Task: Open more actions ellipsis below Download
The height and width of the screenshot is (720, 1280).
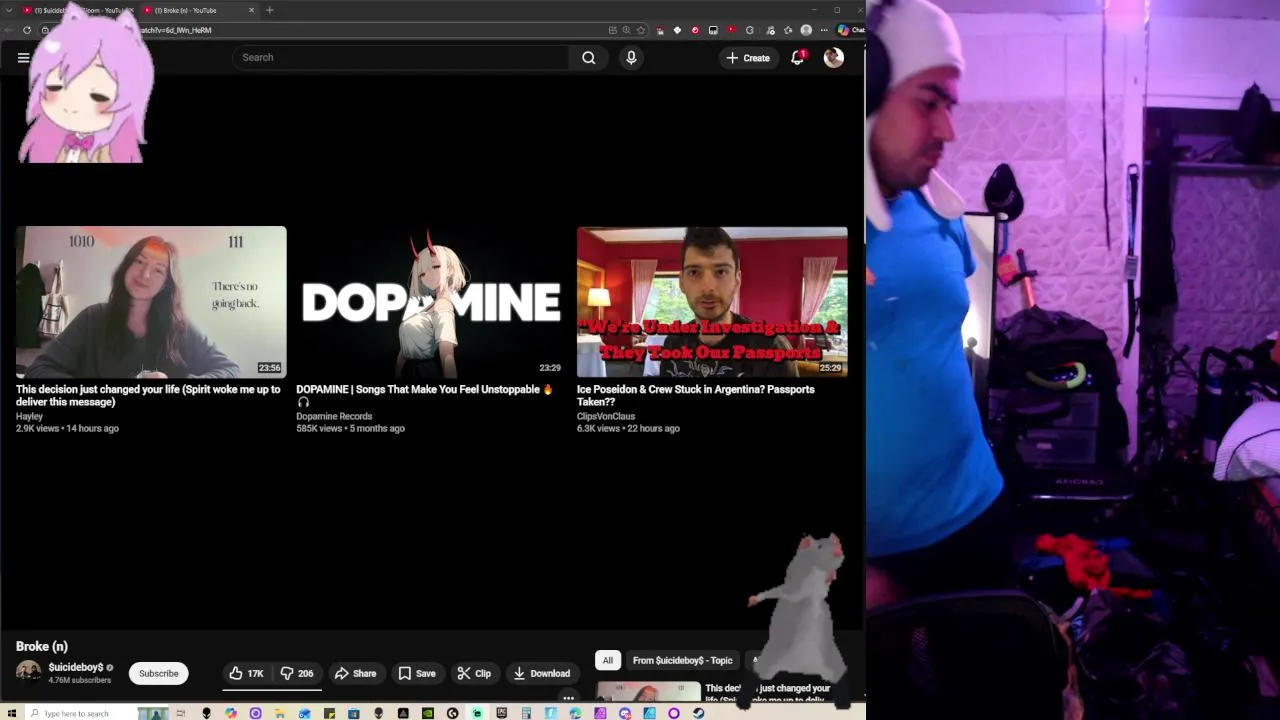Action: point(568,698)
